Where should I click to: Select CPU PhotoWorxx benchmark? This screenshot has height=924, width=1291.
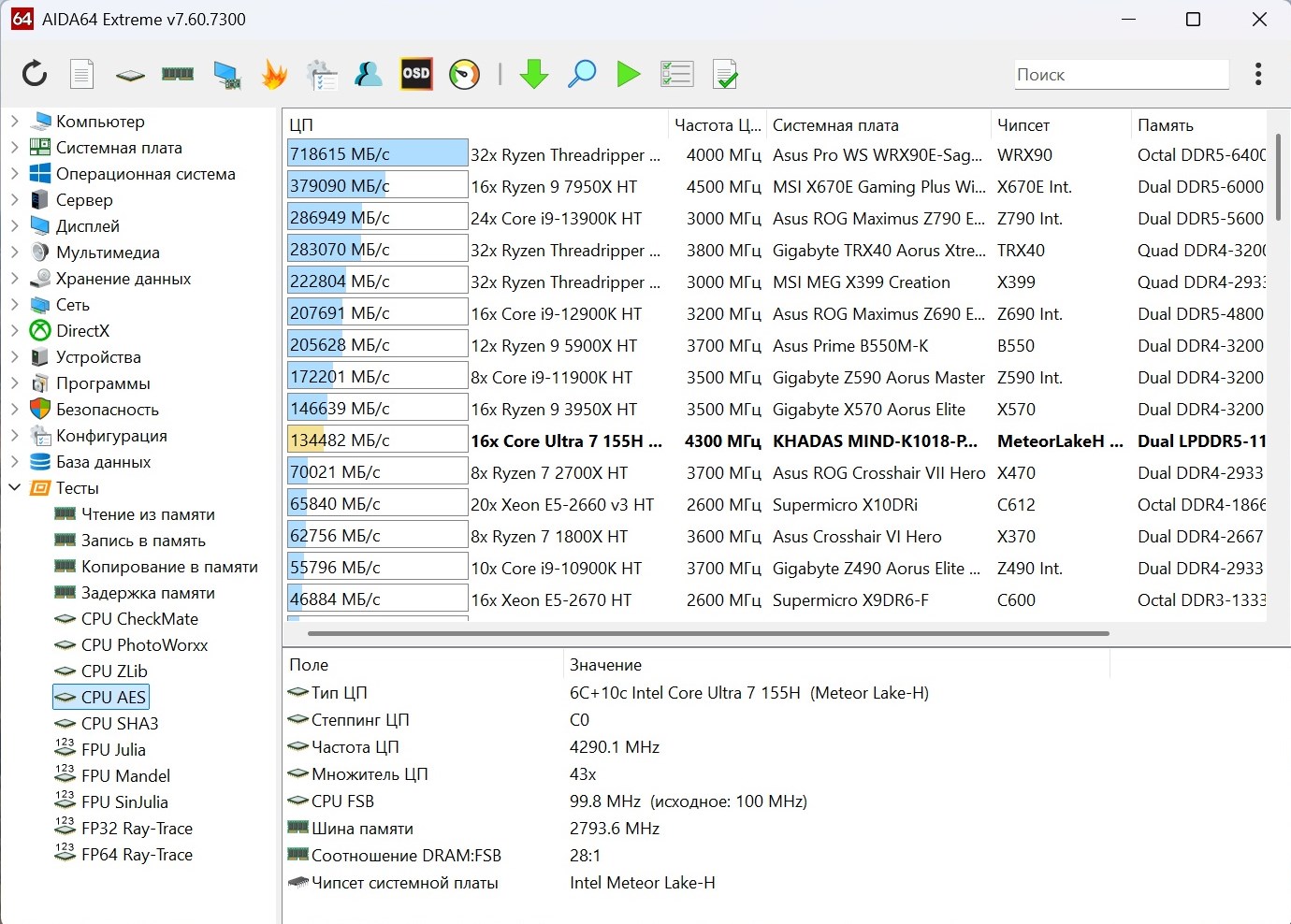[x=144, y=644]
